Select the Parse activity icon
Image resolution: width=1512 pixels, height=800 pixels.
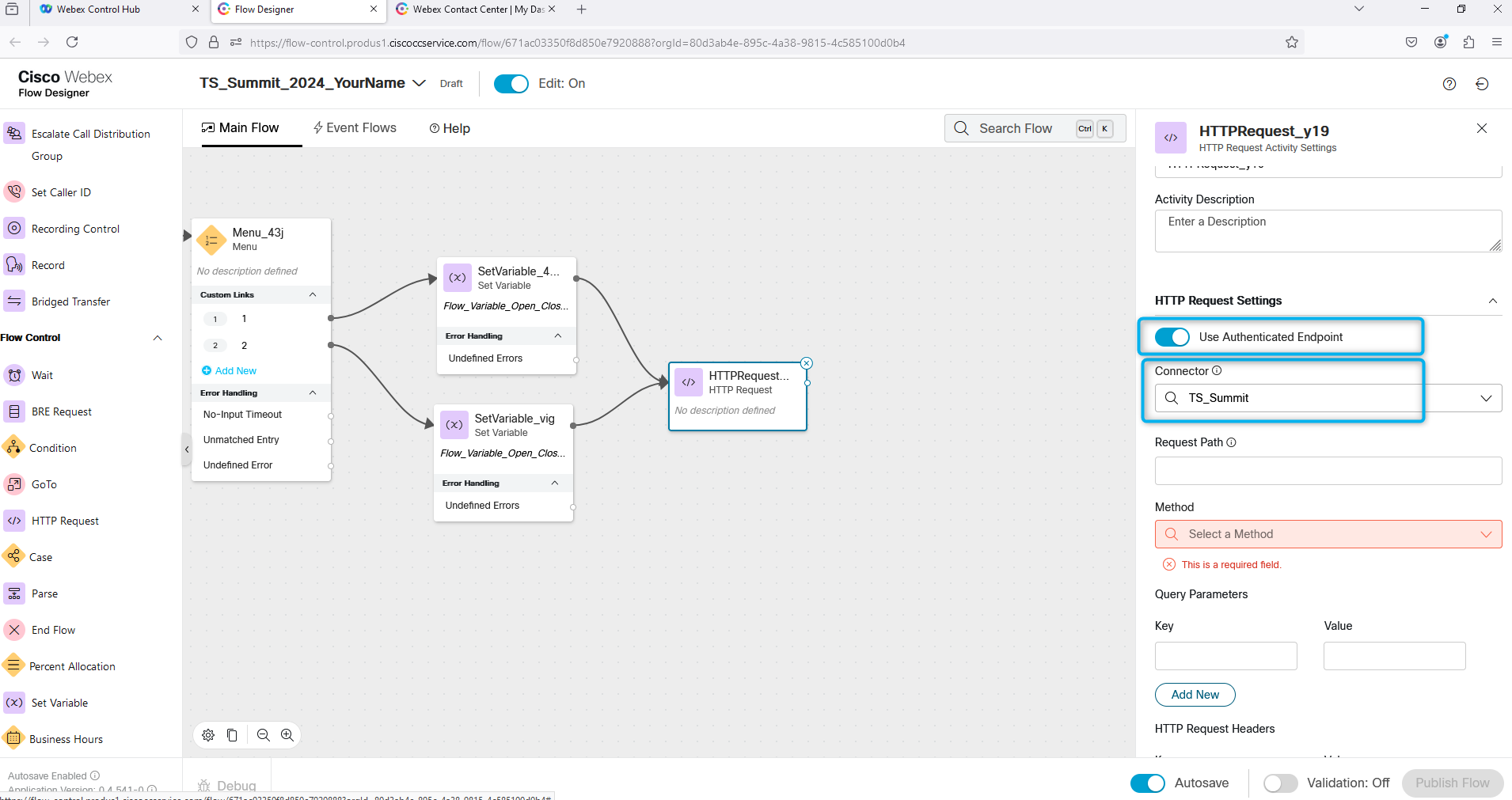coord(14,593)
